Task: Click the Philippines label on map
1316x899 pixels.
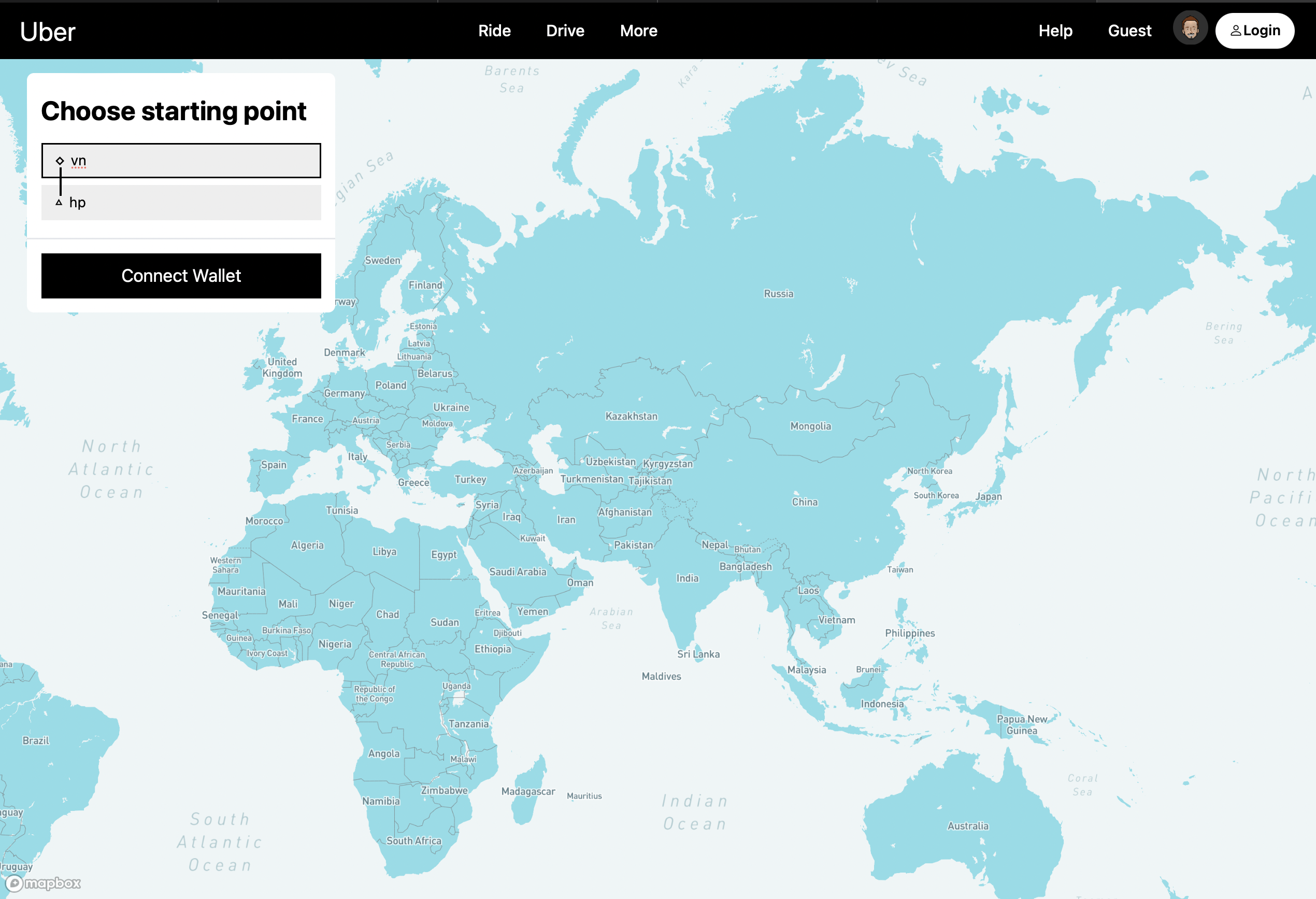Action: 910,633
